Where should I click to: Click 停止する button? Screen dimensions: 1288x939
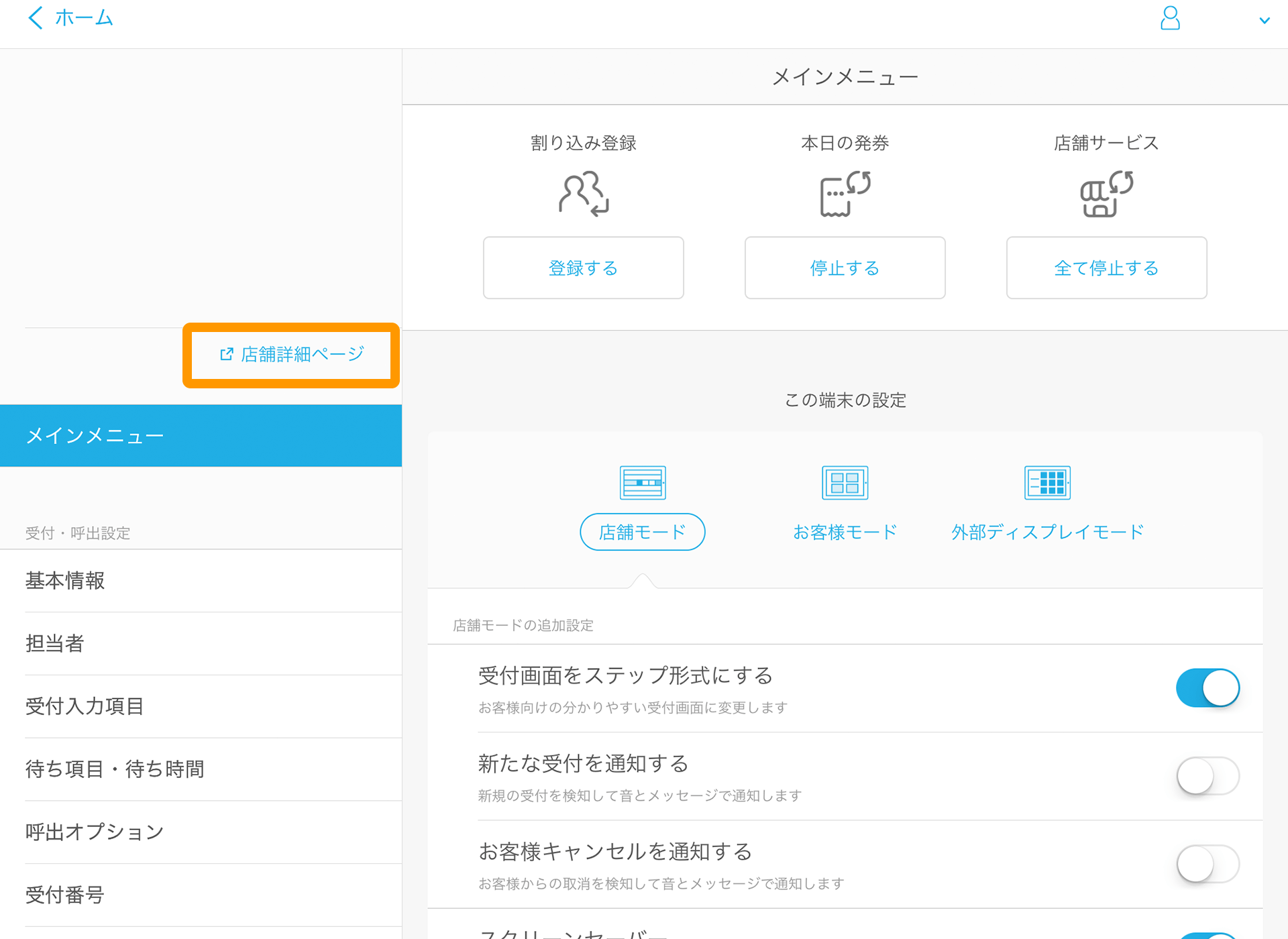(844, 268)
